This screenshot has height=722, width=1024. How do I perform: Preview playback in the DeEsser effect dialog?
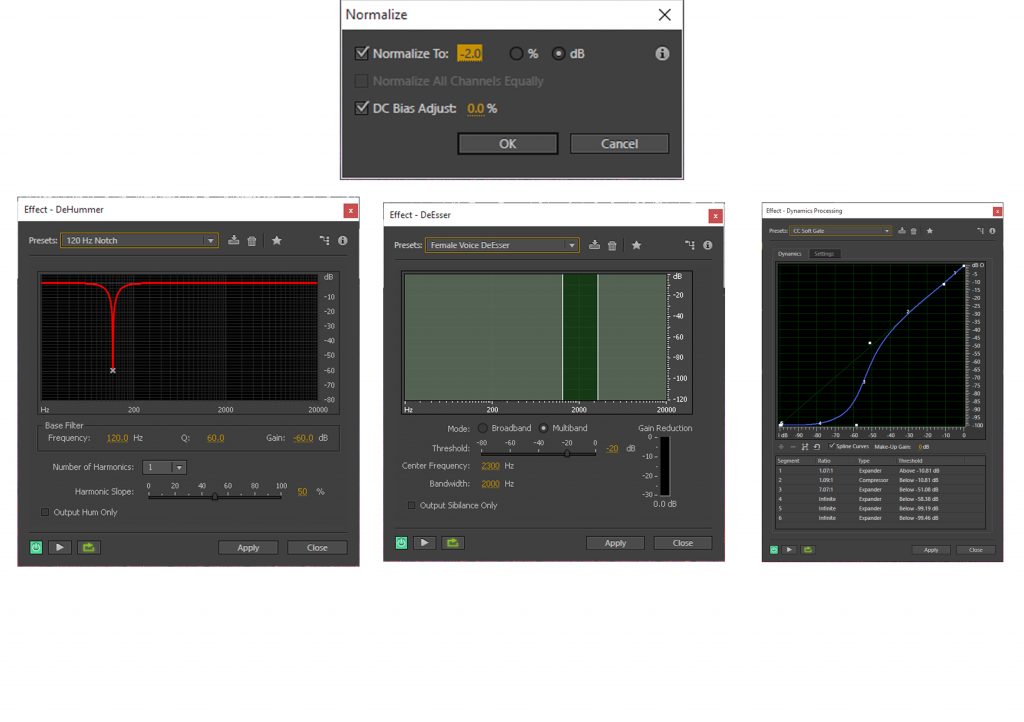[426, 542]
